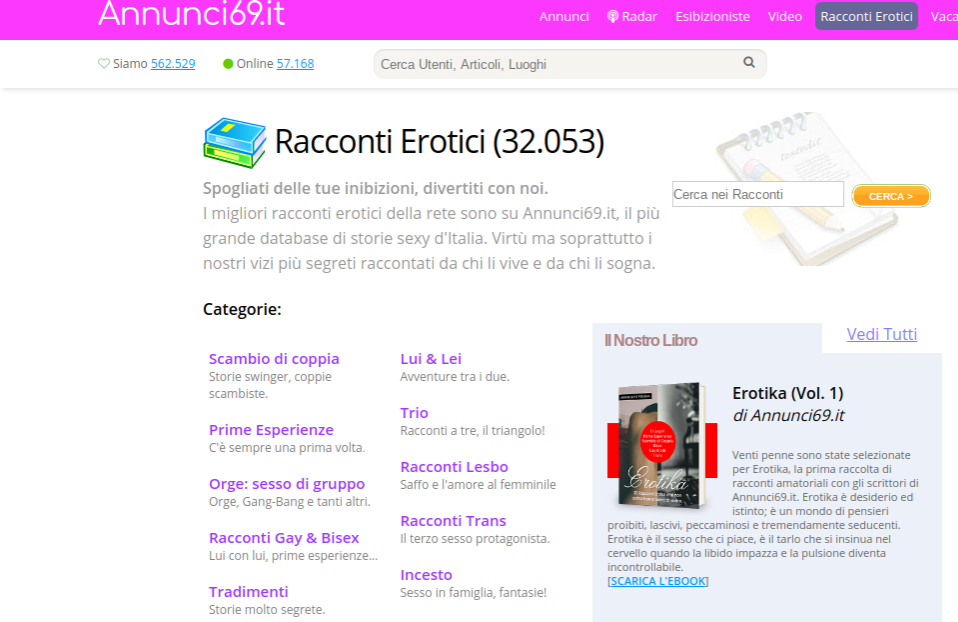Click the stacked books icon
The width and height of the screenshot is (958, 622).
[234, 142]
